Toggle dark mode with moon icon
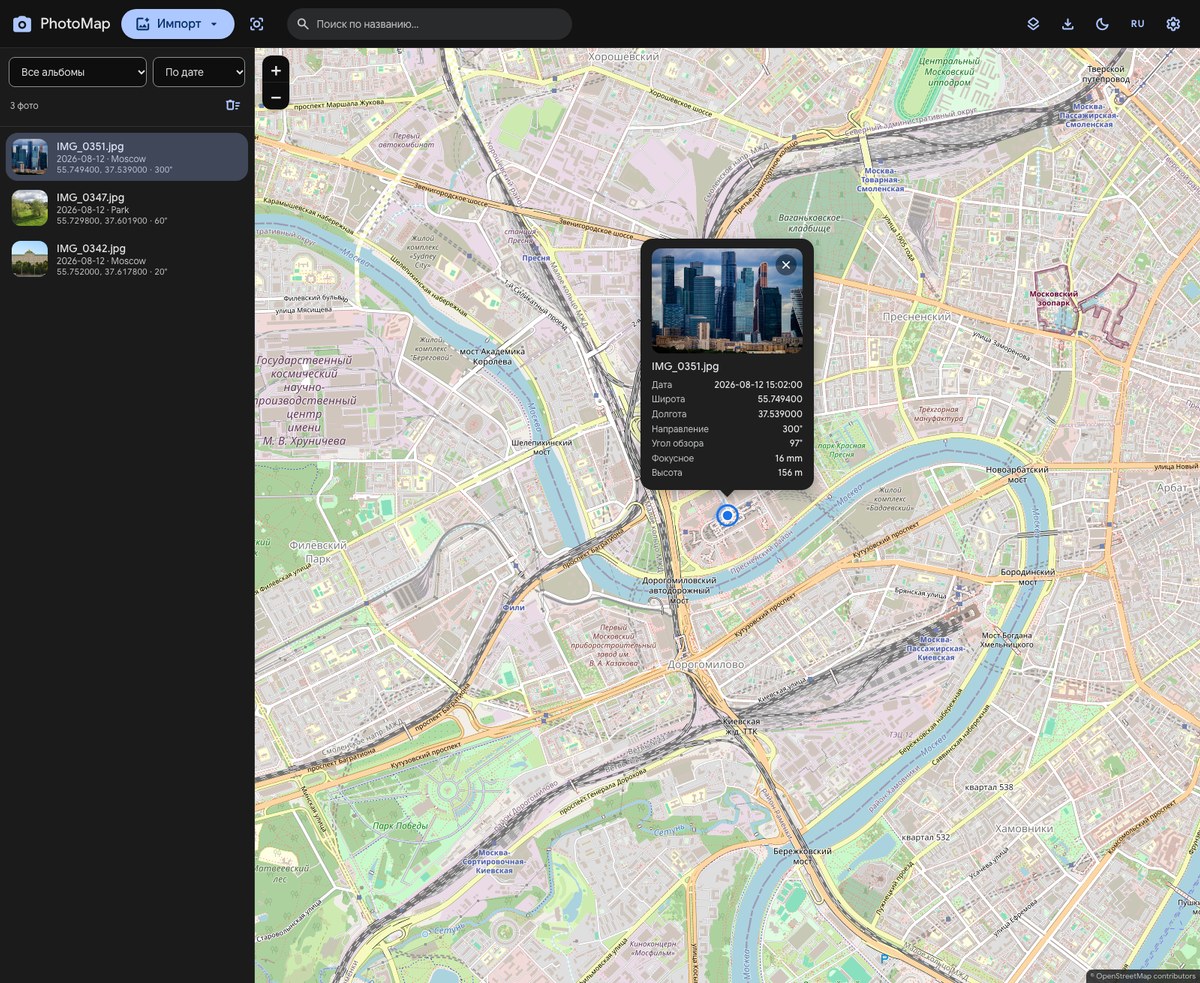 tap(1103, 24)
